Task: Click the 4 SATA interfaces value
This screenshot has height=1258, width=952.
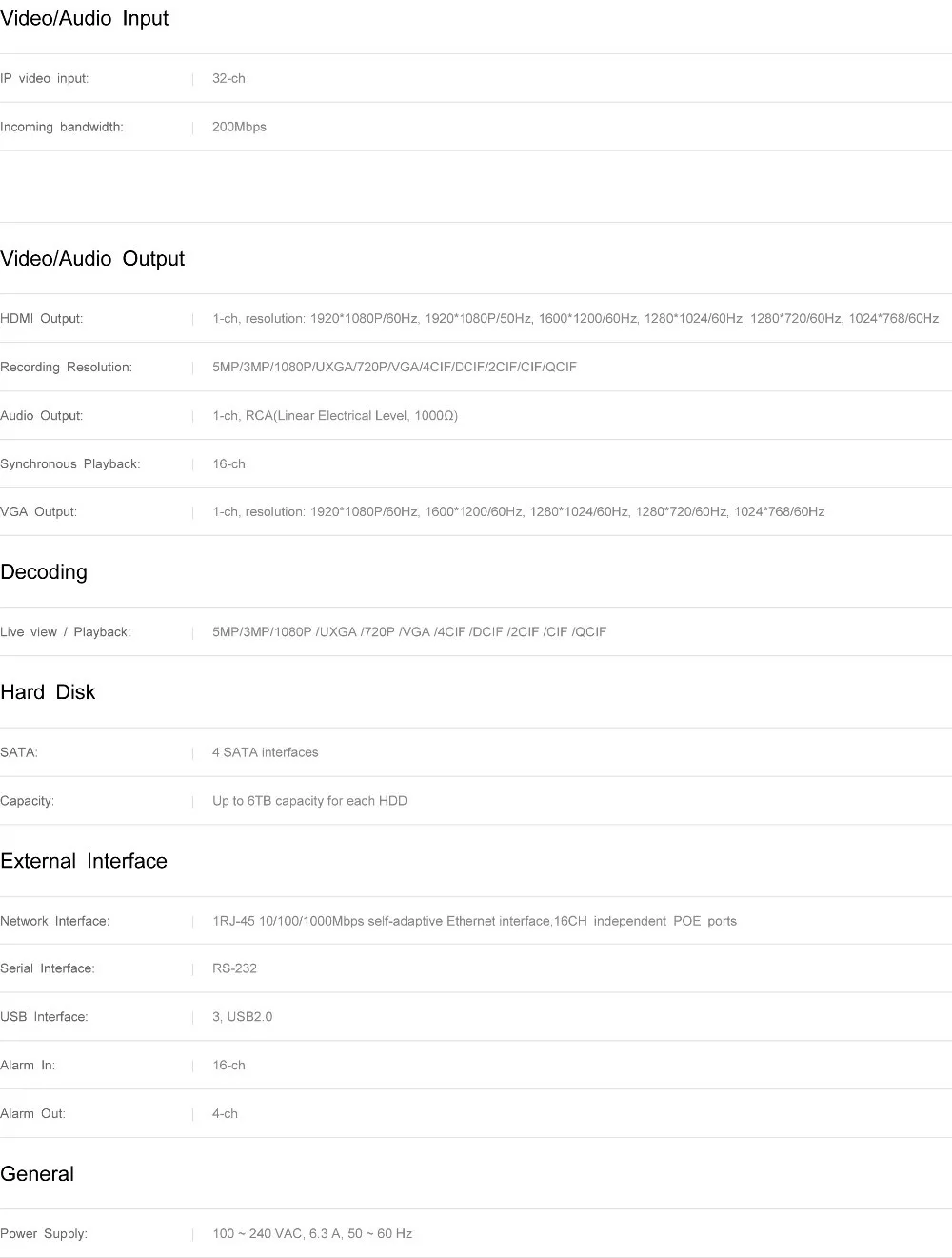Action: pos(266,752)
